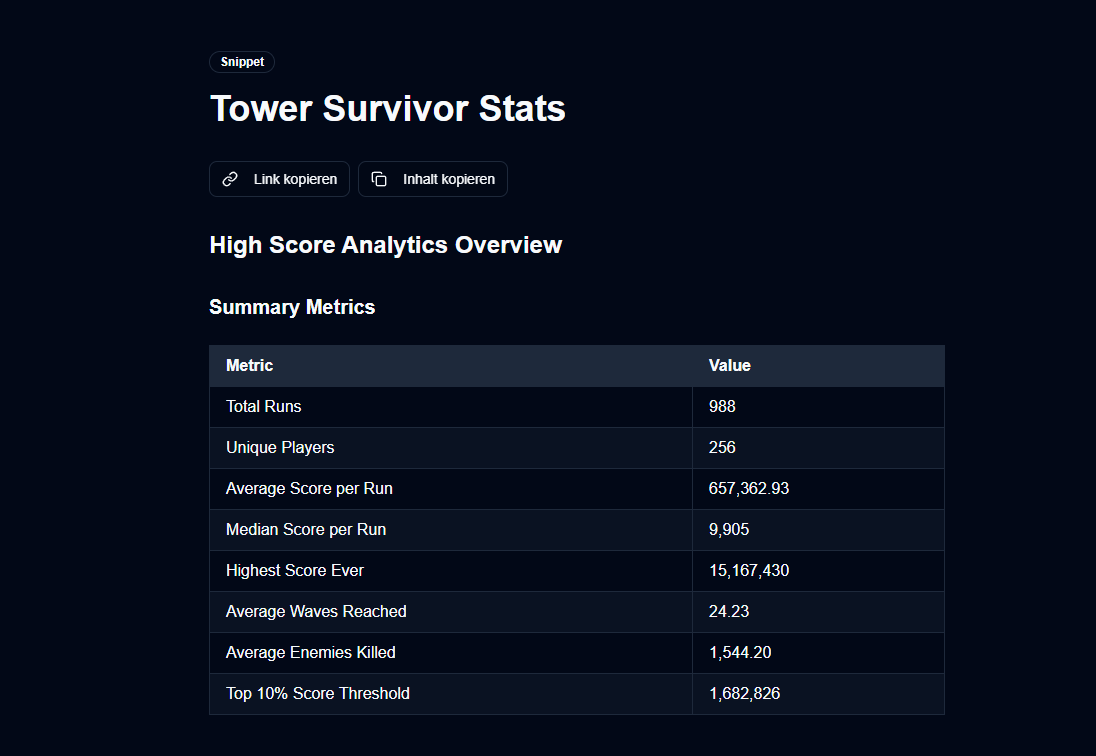The height and width of the screenshot is (756, 1096).
Task: Click the Summary Metrics heading
Action: pyautogui.click(x=292, y=307)
